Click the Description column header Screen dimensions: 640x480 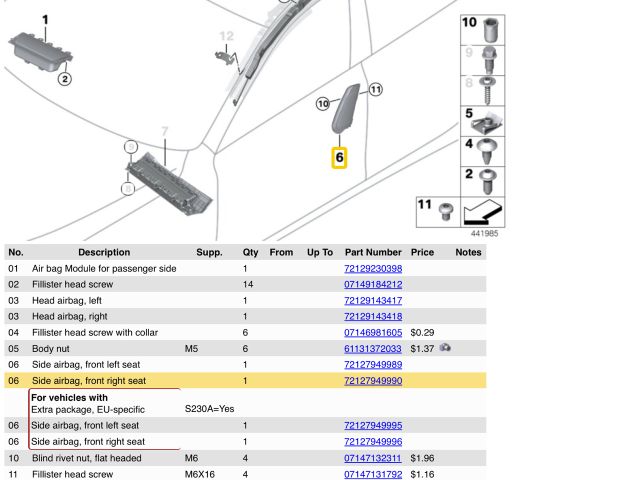coord(104,253)
